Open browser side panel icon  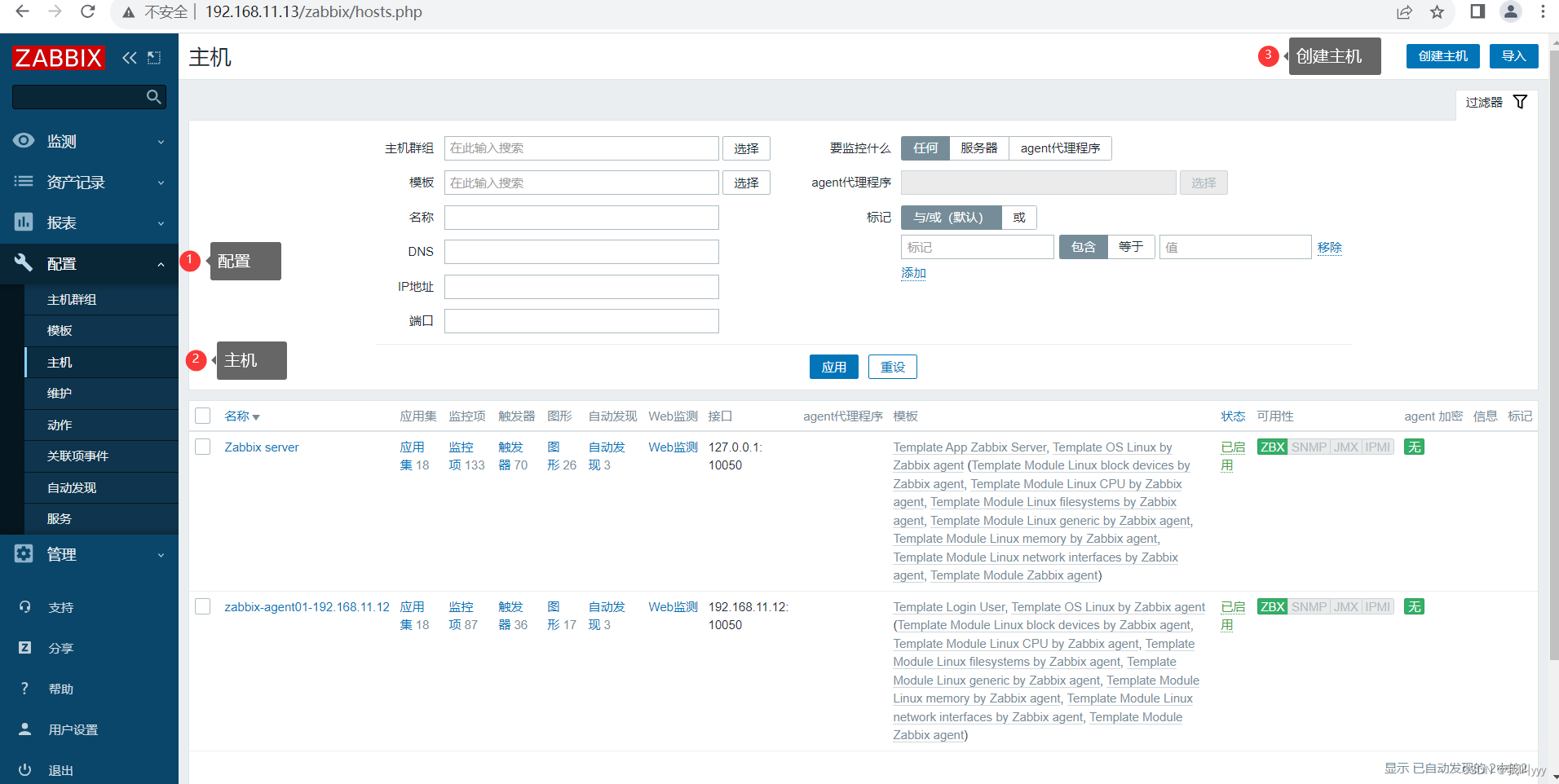click(x=1477, y=11)
